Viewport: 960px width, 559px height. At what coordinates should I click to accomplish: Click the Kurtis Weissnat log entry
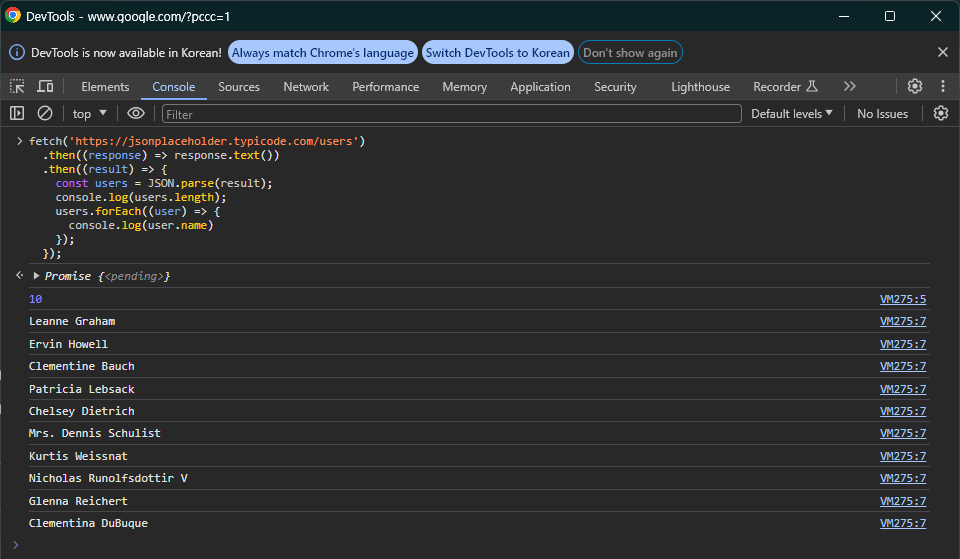point(78,456)
